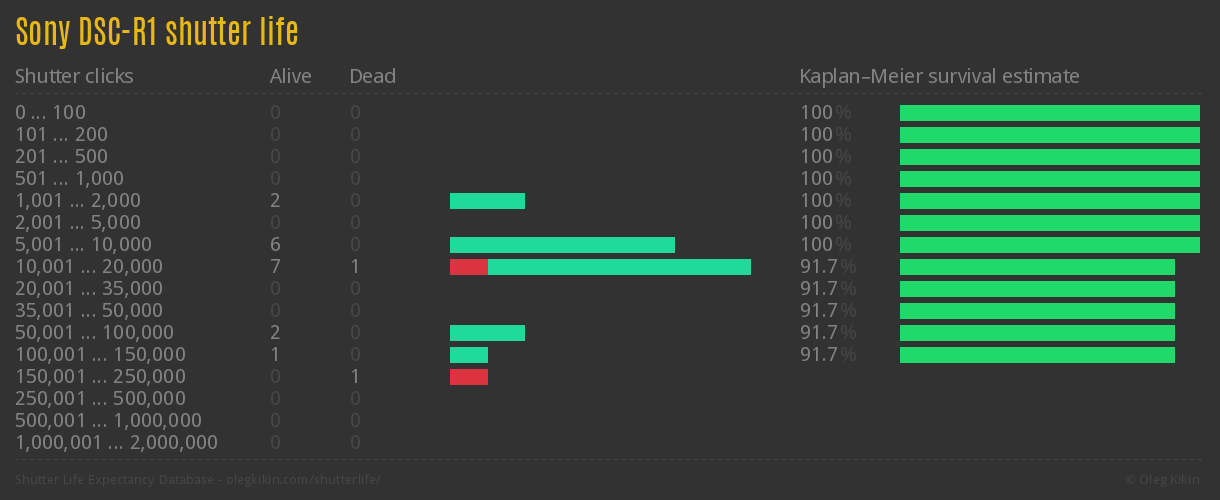Click the alive bar for 50,001 … 100,000
The width and height of the screenshot is (1220, 500).
[x=487, y=333]
